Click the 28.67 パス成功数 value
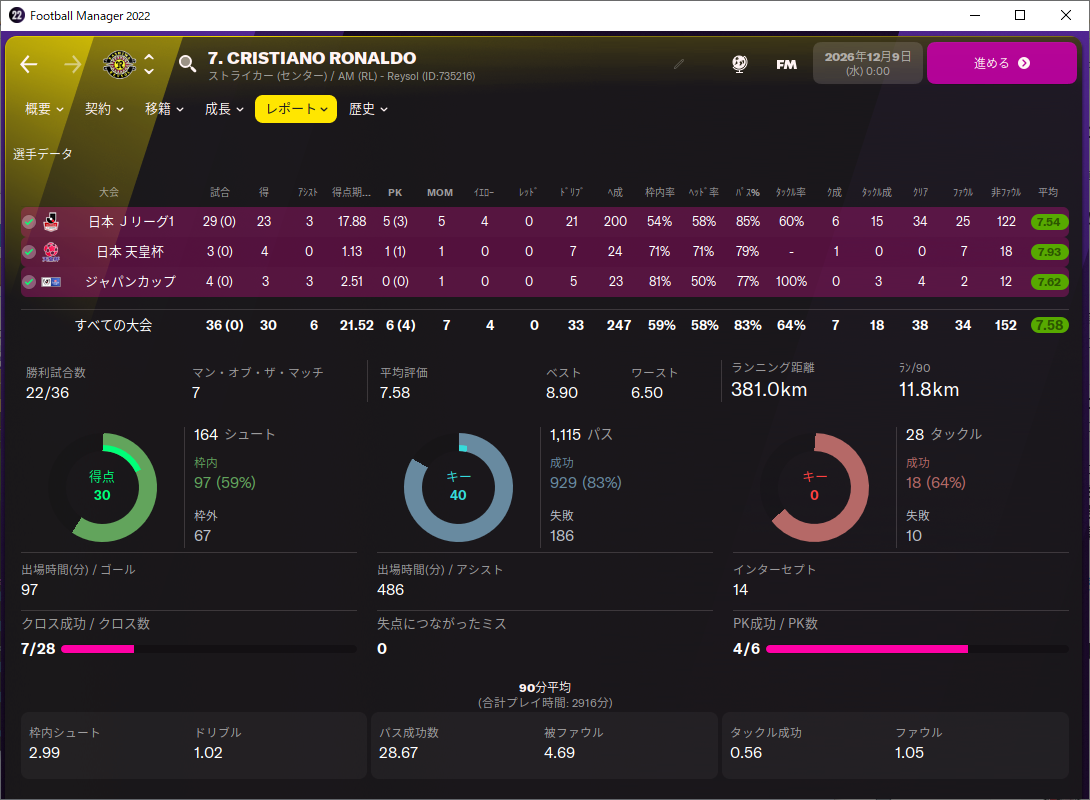Screen dimensions: 1090x800 click(x=398, y=753)
